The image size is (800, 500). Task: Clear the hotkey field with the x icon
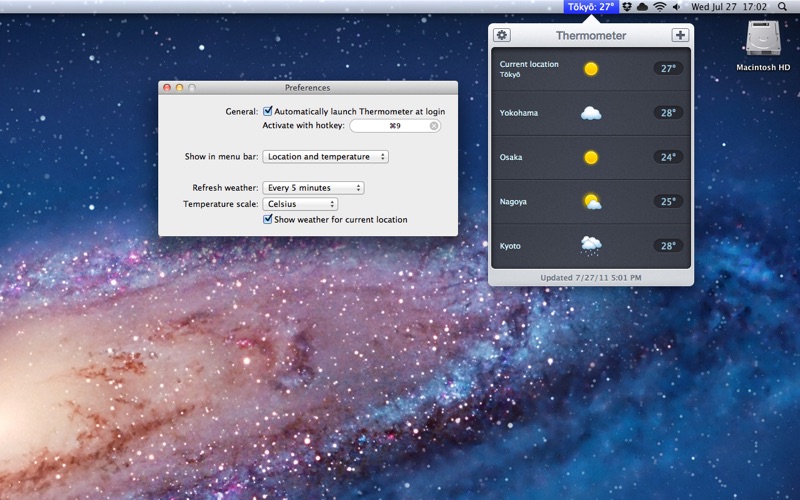(434, 126)
